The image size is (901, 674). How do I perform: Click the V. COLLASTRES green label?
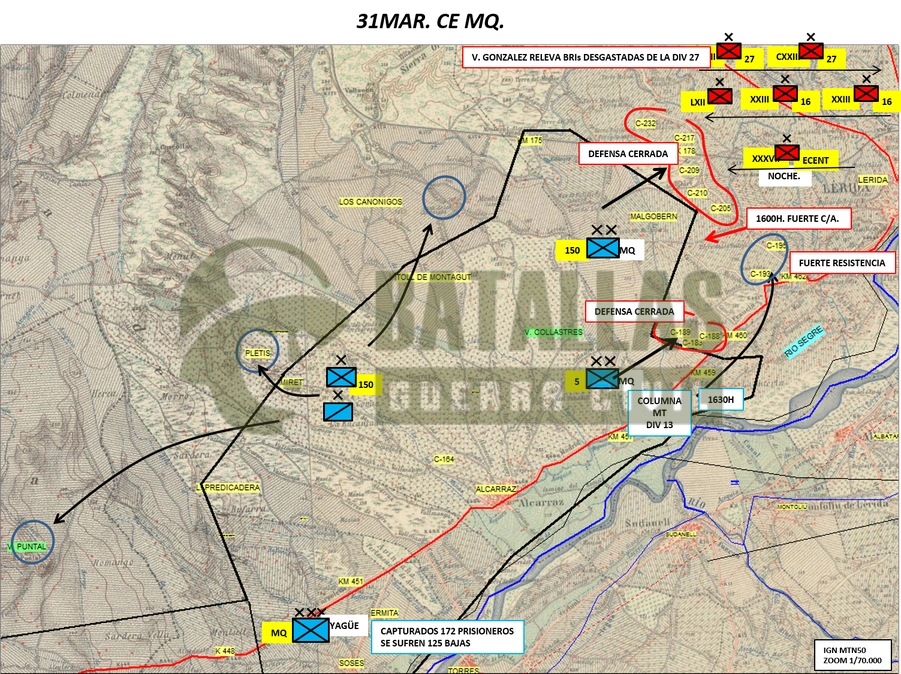(553, 332)
